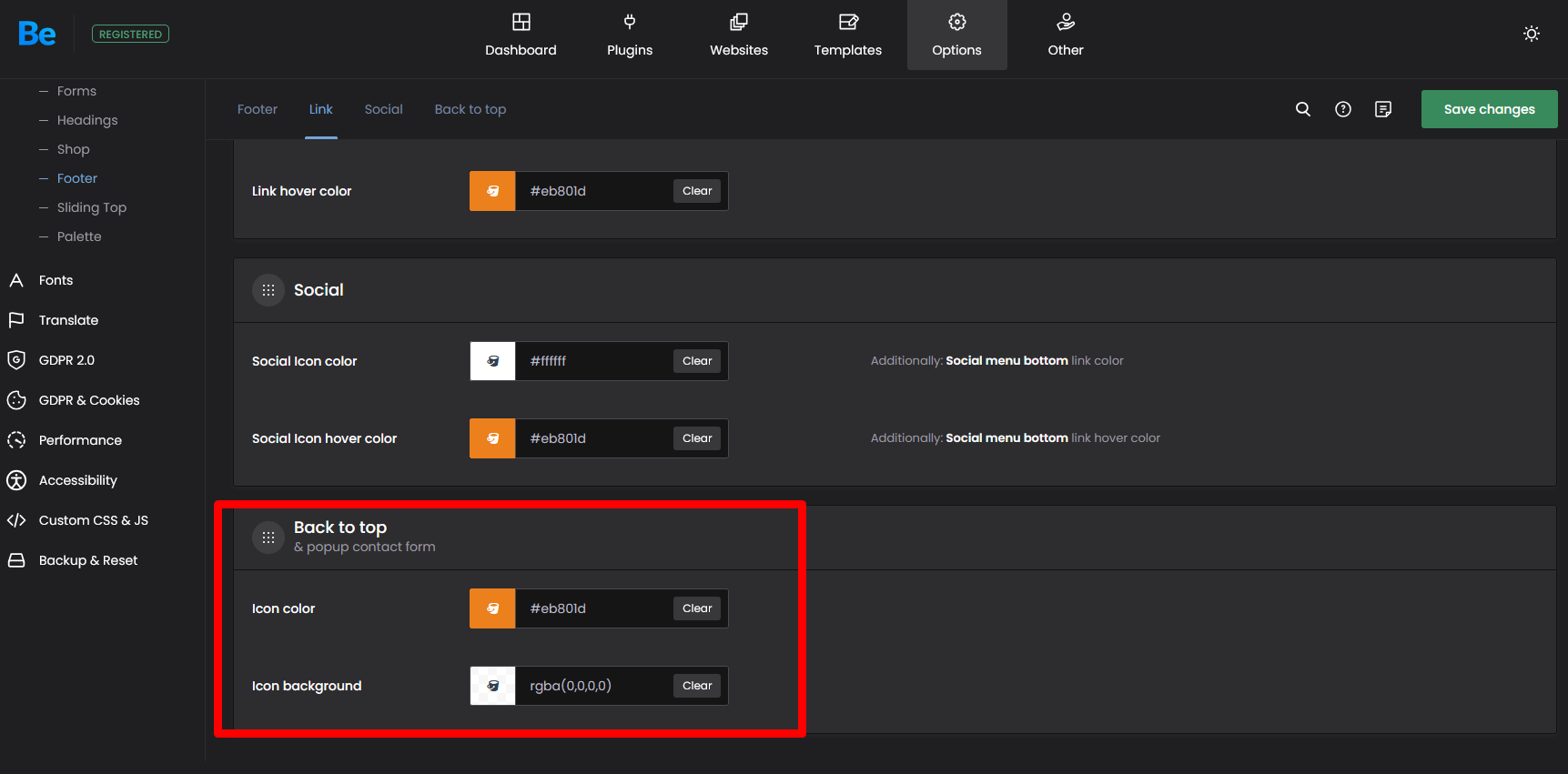
Task: Click the Be logo
Action: pyautogui.click(x=37, y=34)
